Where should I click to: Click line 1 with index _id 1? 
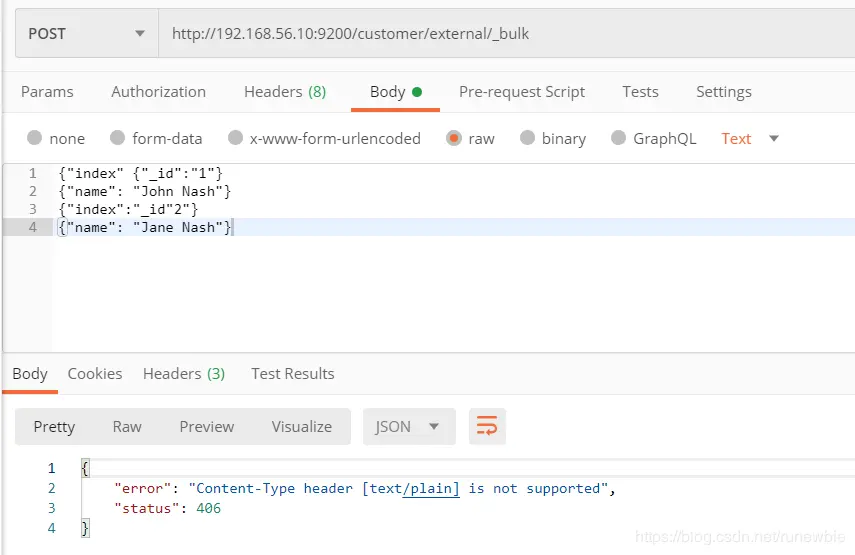[x=141, y=173]
